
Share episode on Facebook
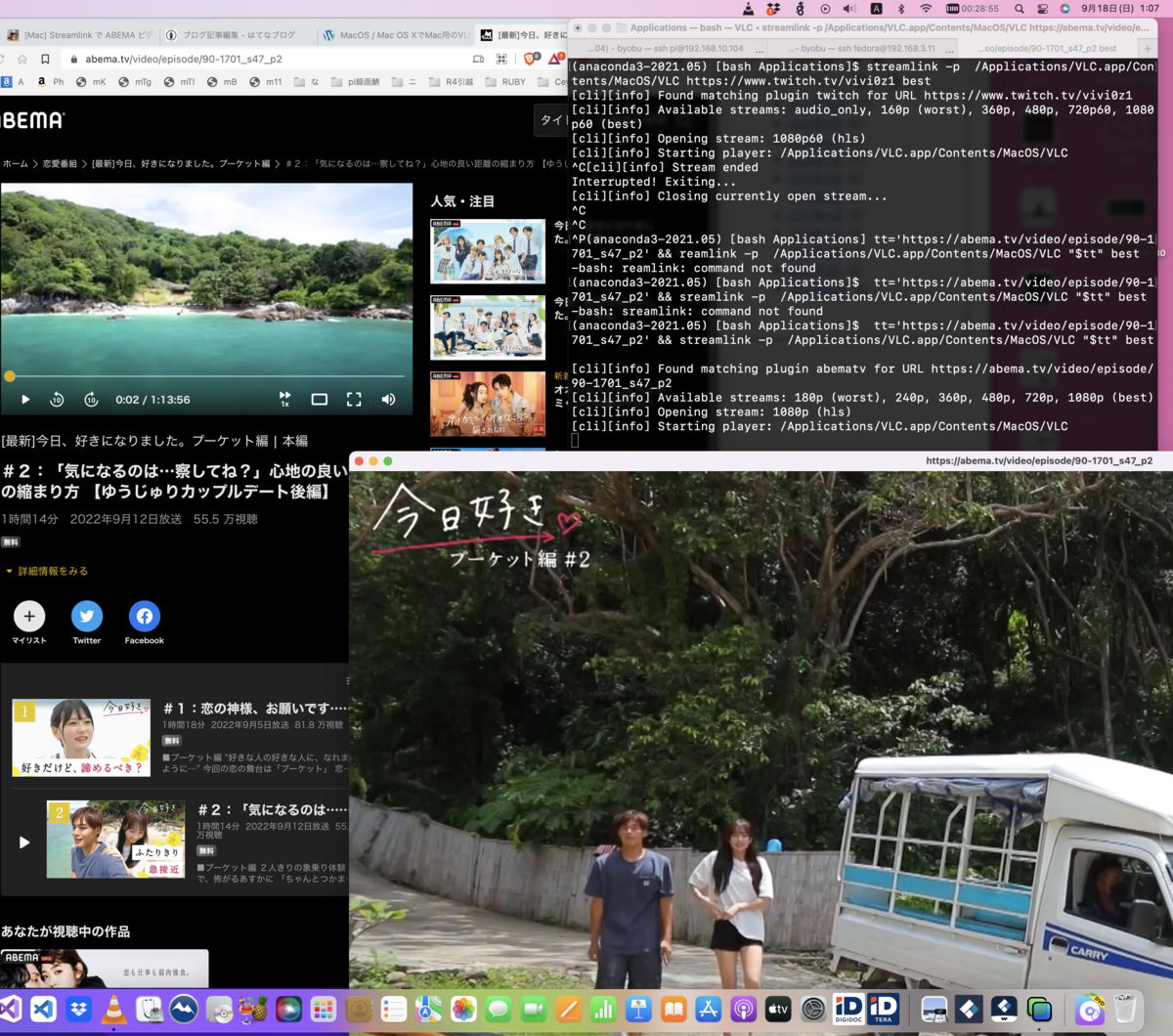[145, 616]
